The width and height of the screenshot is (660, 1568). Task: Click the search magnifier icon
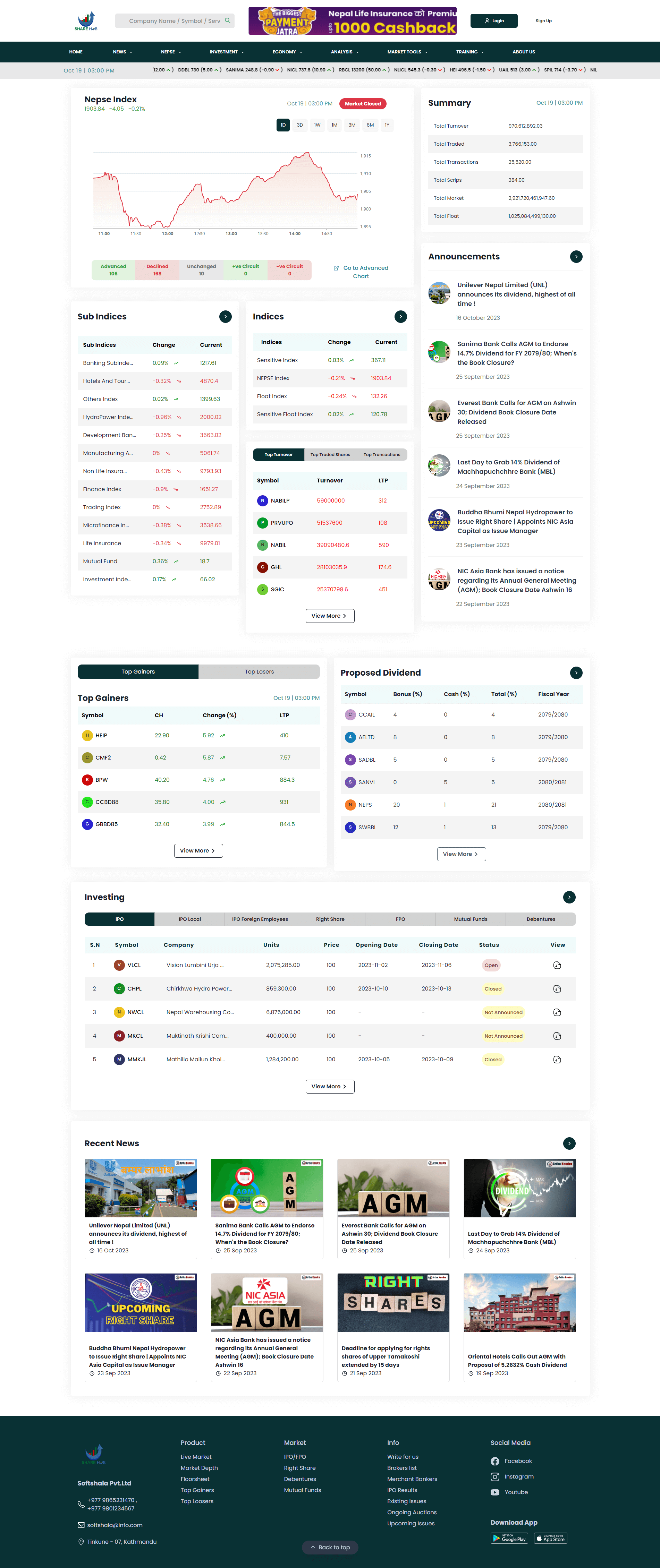(227, 21)
